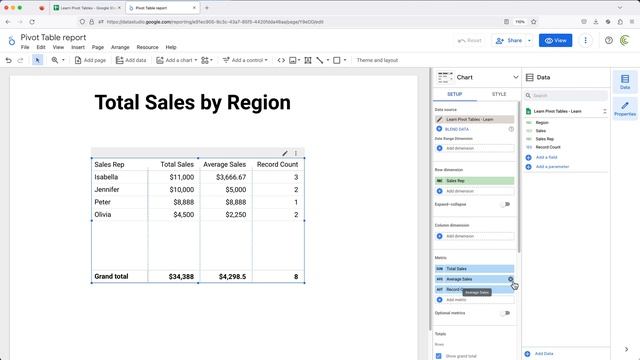Click the undo arrow in toolbar
This screenshot has width=640, height=360.
tap(8, 60)
